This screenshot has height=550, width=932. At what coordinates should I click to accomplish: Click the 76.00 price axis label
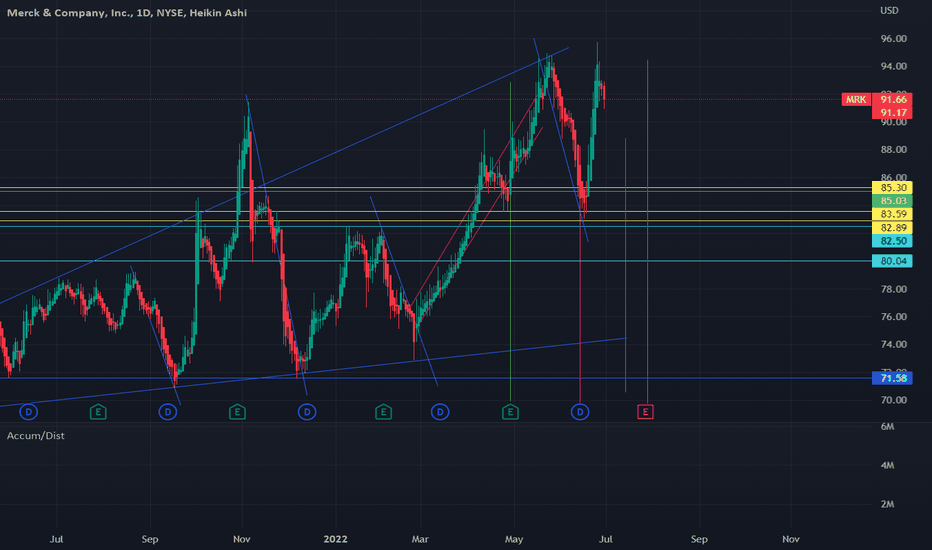point(893,317)
